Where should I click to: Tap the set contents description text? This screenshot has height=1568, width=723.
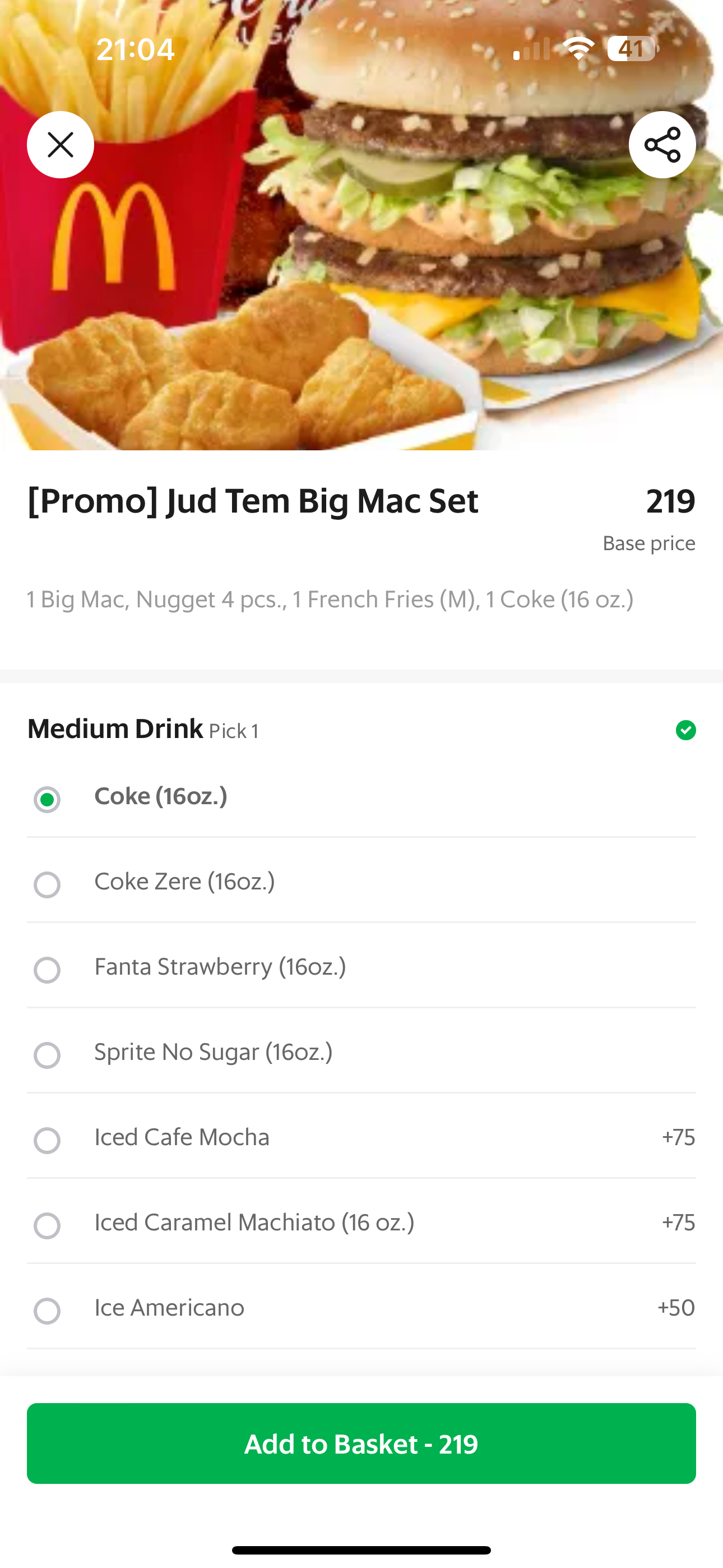[330, 599]
